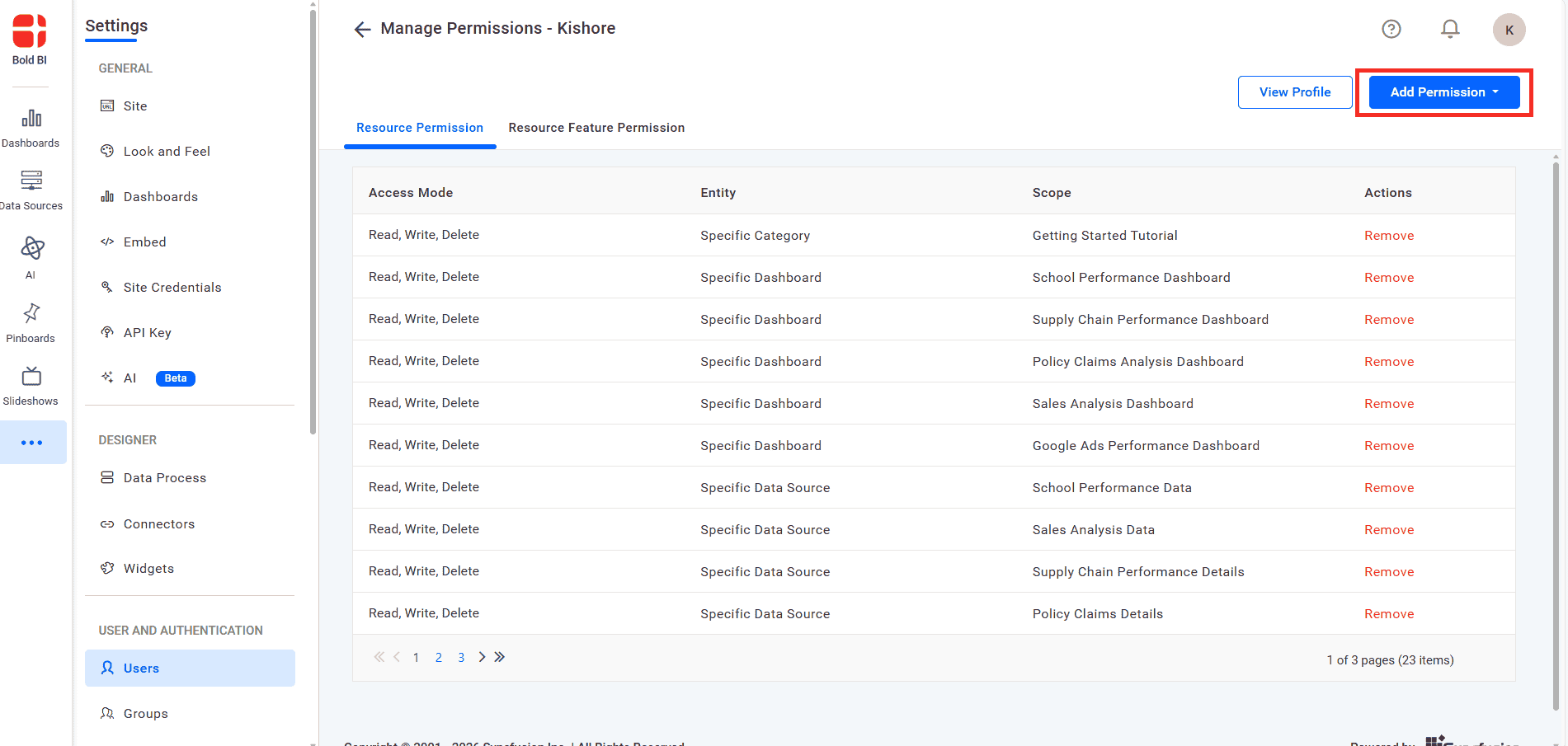1568x746 pixels.
Task: Select the Pinboards sidebar icon
Action: pos(31,315)
